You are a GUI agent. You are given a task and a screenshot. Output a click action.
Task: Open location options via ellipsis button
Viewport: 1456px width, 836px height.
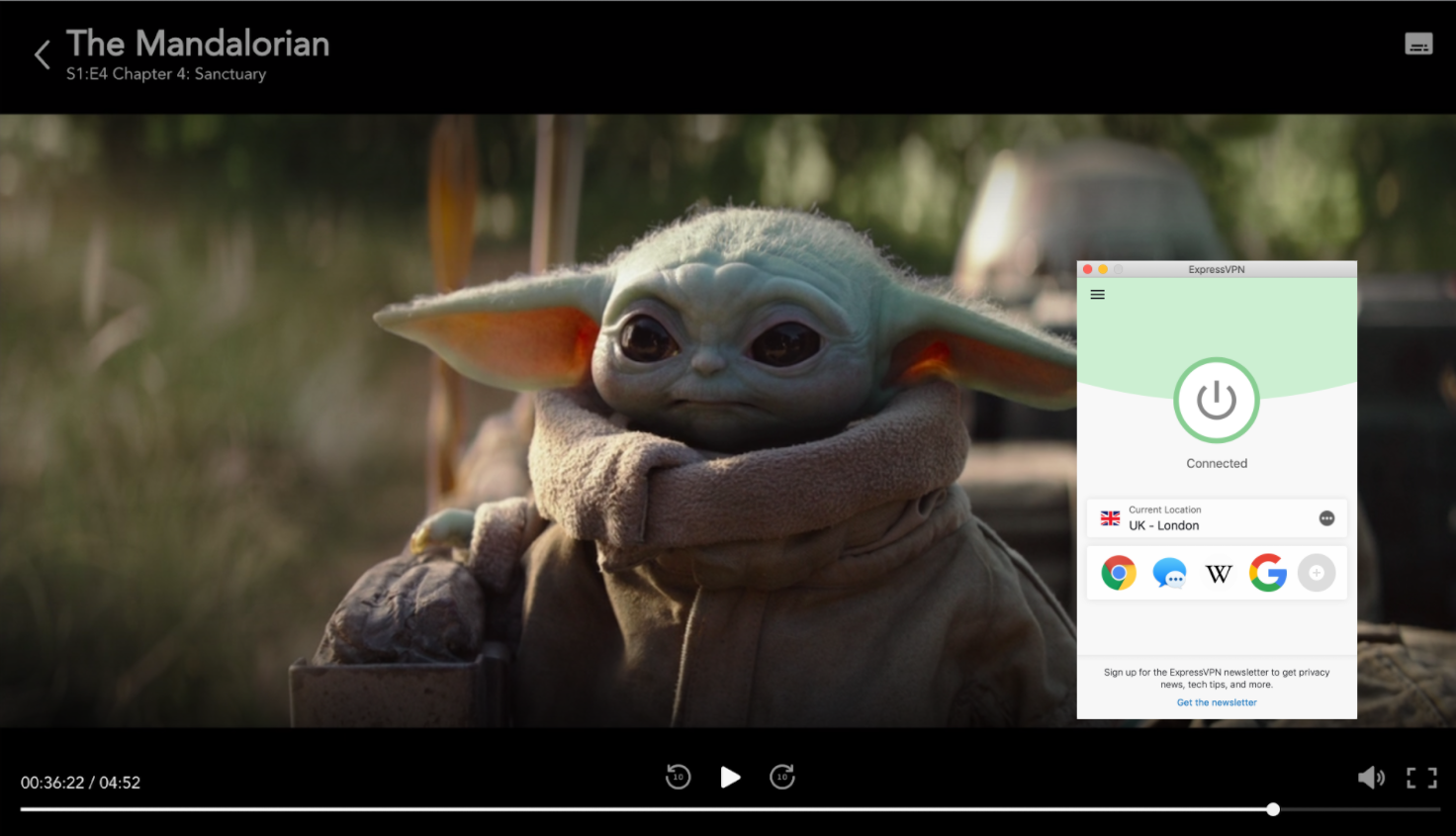pos(1327,518)
